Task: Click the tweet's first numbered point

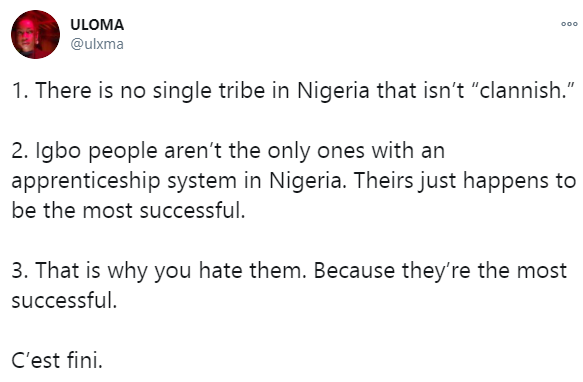Action: [x=293, y=90]
